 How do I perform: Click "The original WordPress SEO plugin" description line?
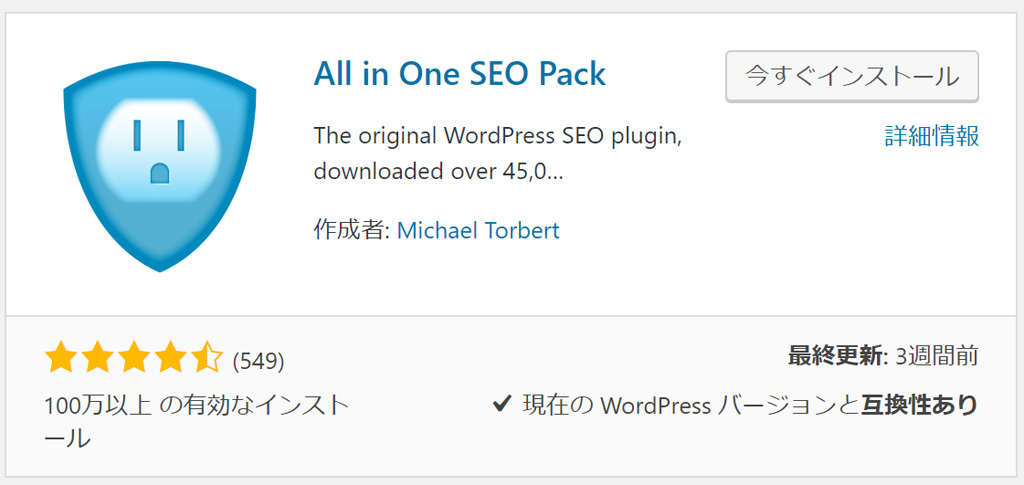(497, 135)
